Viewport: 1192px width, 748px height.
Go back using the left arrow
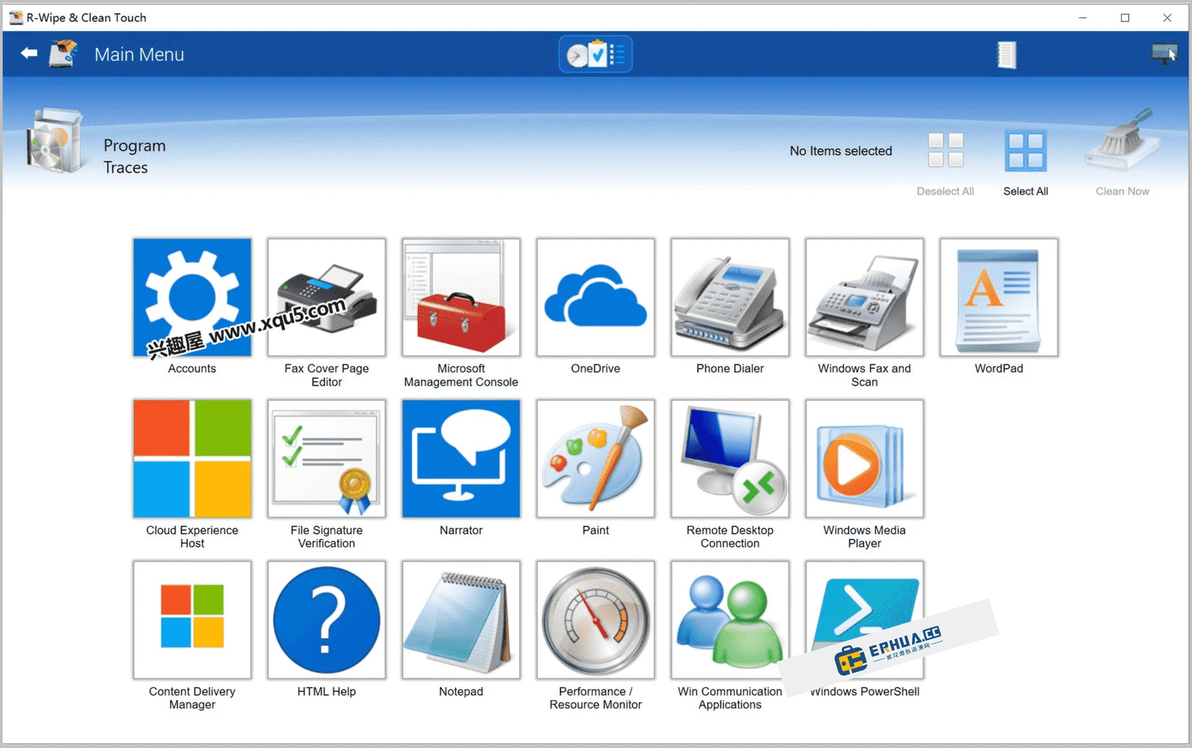tap(29, 53)
